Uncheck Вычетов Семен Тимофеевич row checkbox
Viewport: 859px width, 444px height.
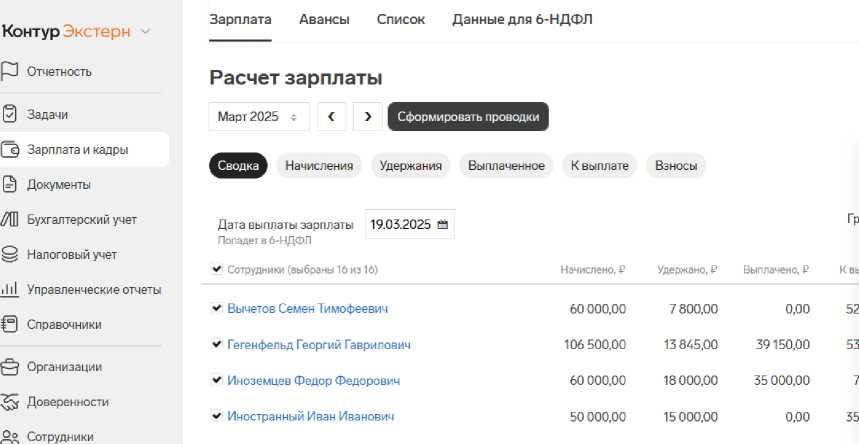(x=217, y=309)
